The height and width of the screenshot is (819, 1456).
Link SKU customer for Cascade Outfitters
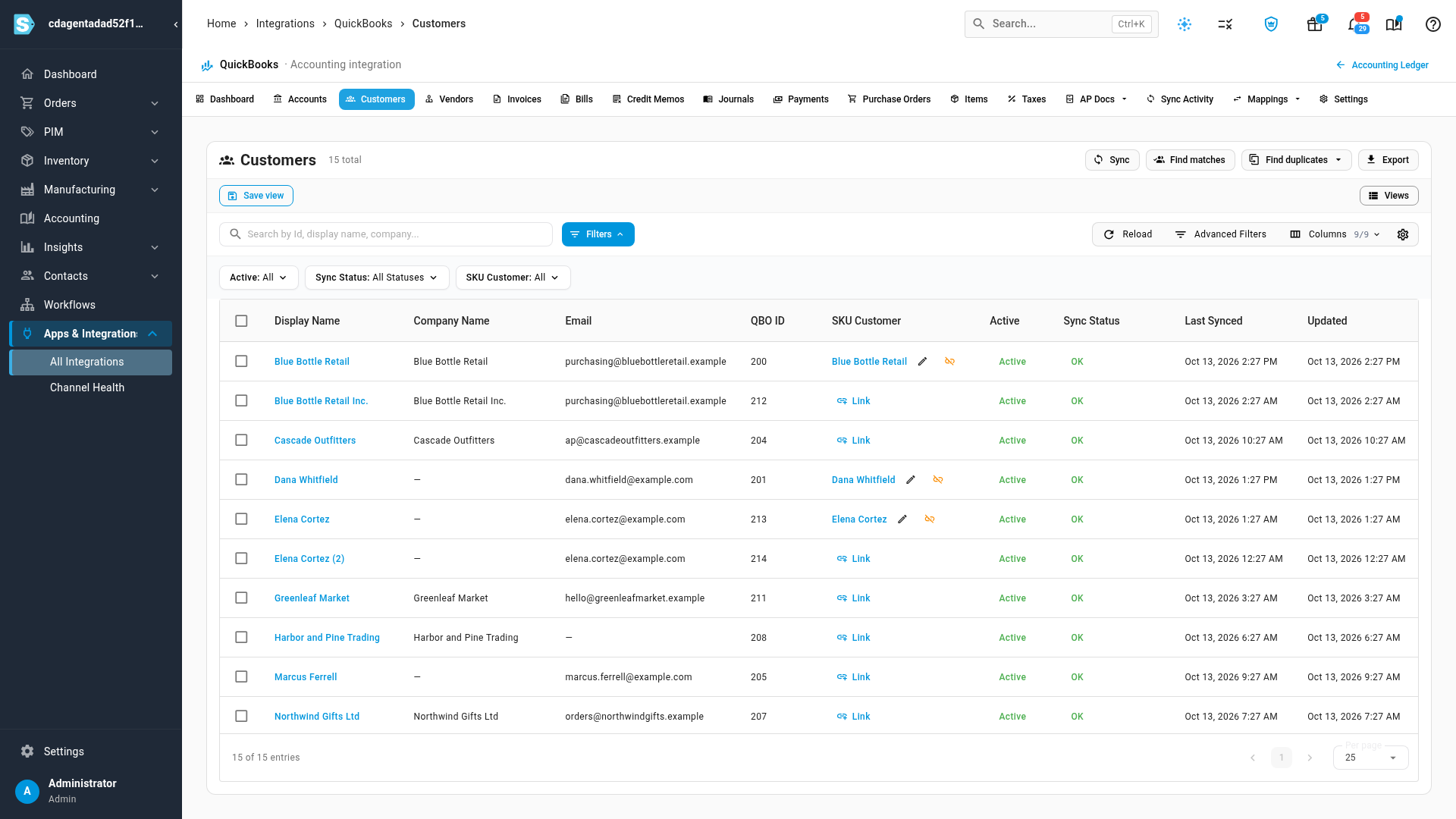click(x=853, y=441)
